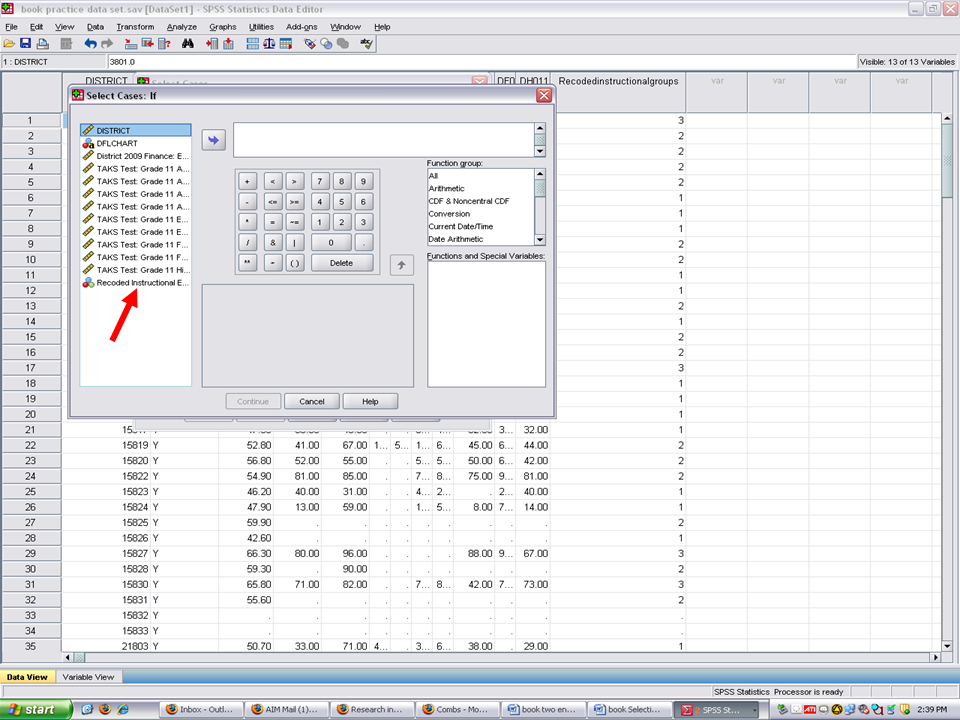This screenshot has width=960, height=720.
Task: Click the Weight Cases scale icon
Action: 269,44
